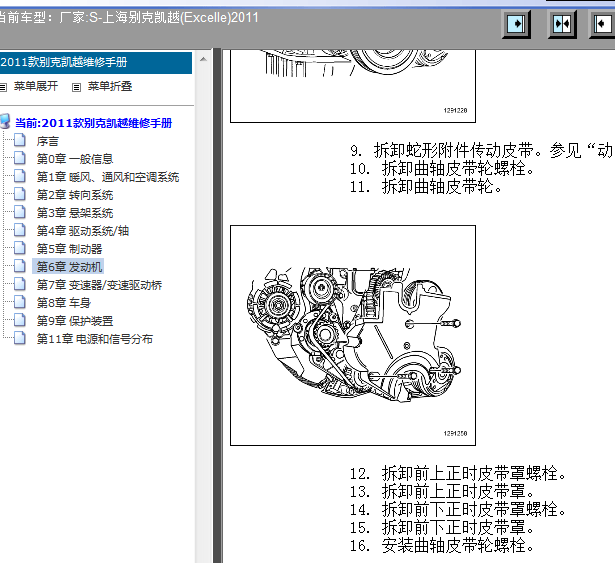Viewport: 615px width, 563px height.
Task: Click the upper engine diagram 1291228
Action: 353,86
